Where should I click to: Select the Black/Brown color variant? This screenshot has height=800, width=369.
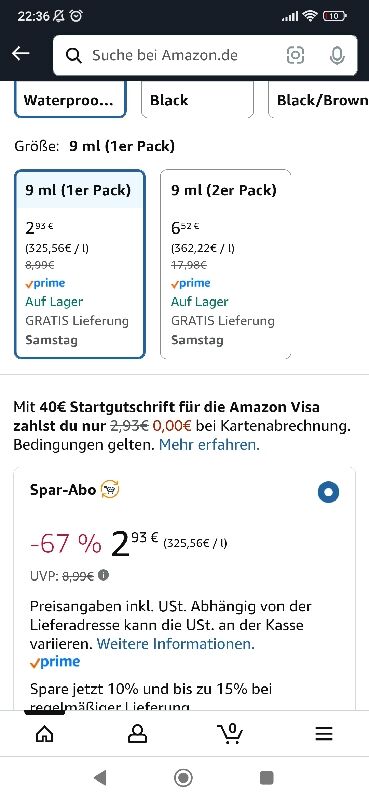(x=318, y=99)
